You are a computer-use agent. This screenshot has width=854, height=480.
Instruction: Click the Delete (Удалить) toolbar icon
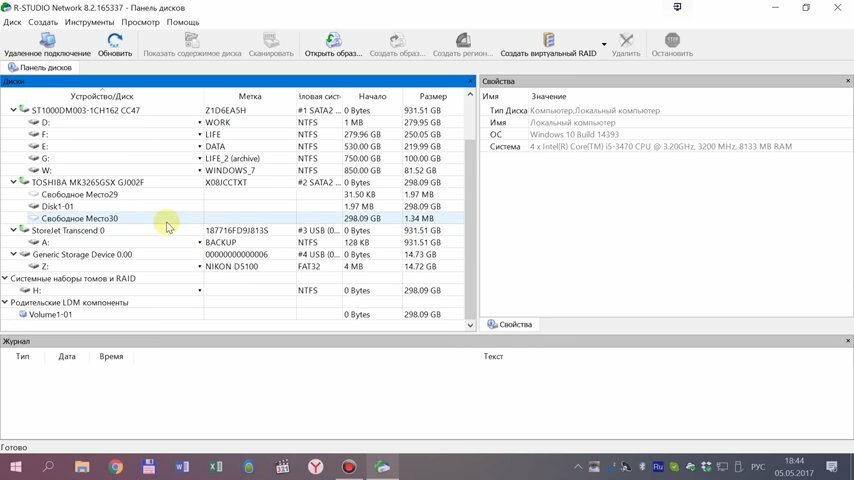(626, 44)
